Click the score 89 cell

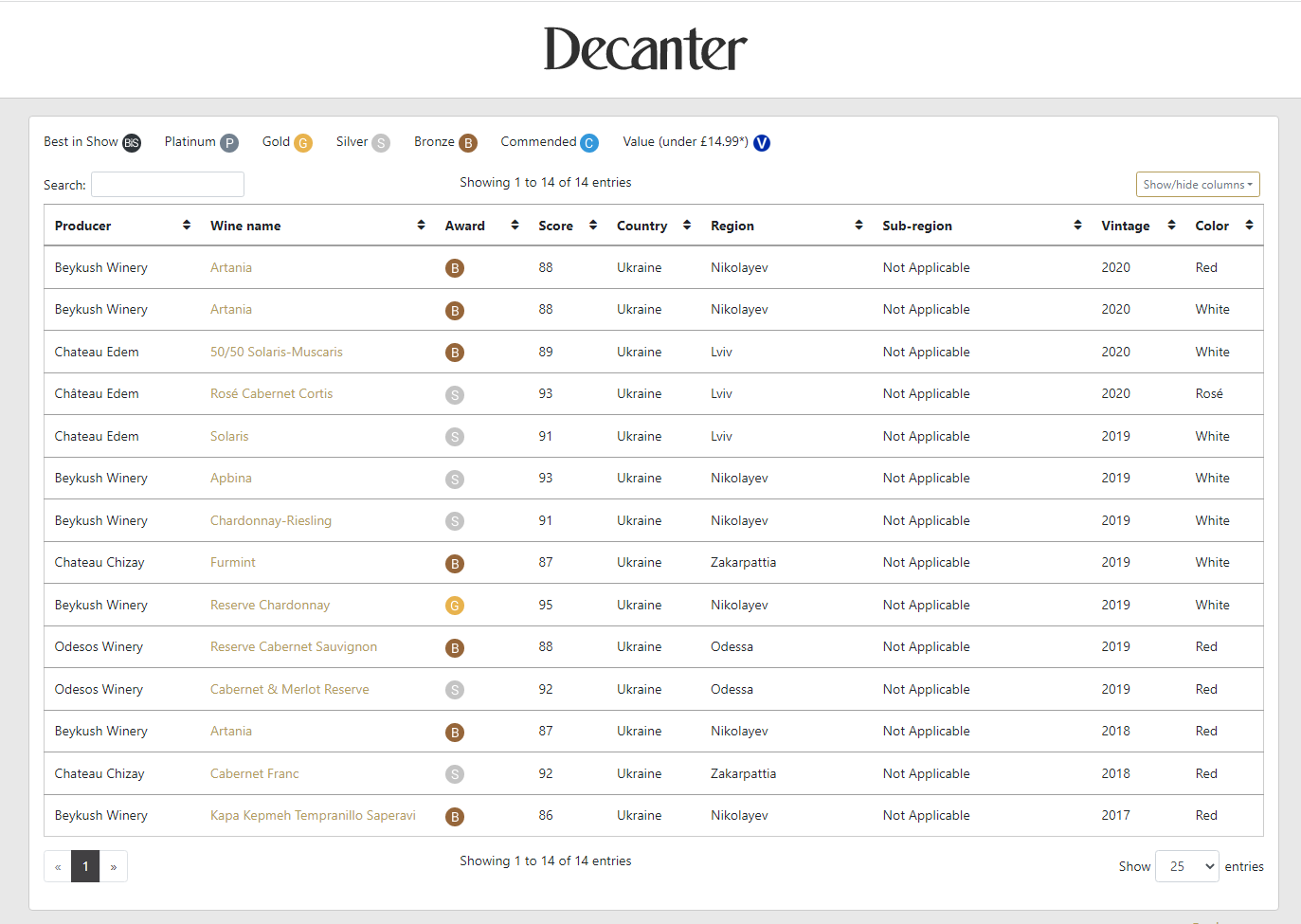[546, 352]
